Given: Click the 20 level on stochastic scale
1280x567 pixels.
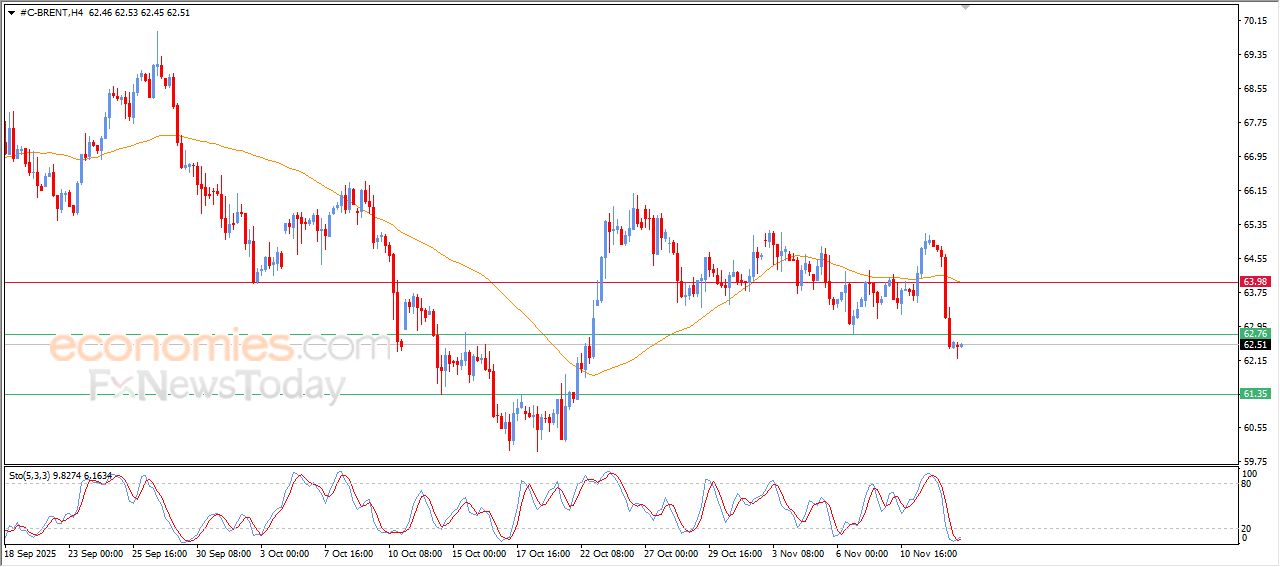Looking at the screenshot, I should pyautogui.click(x=1246, y=526).
